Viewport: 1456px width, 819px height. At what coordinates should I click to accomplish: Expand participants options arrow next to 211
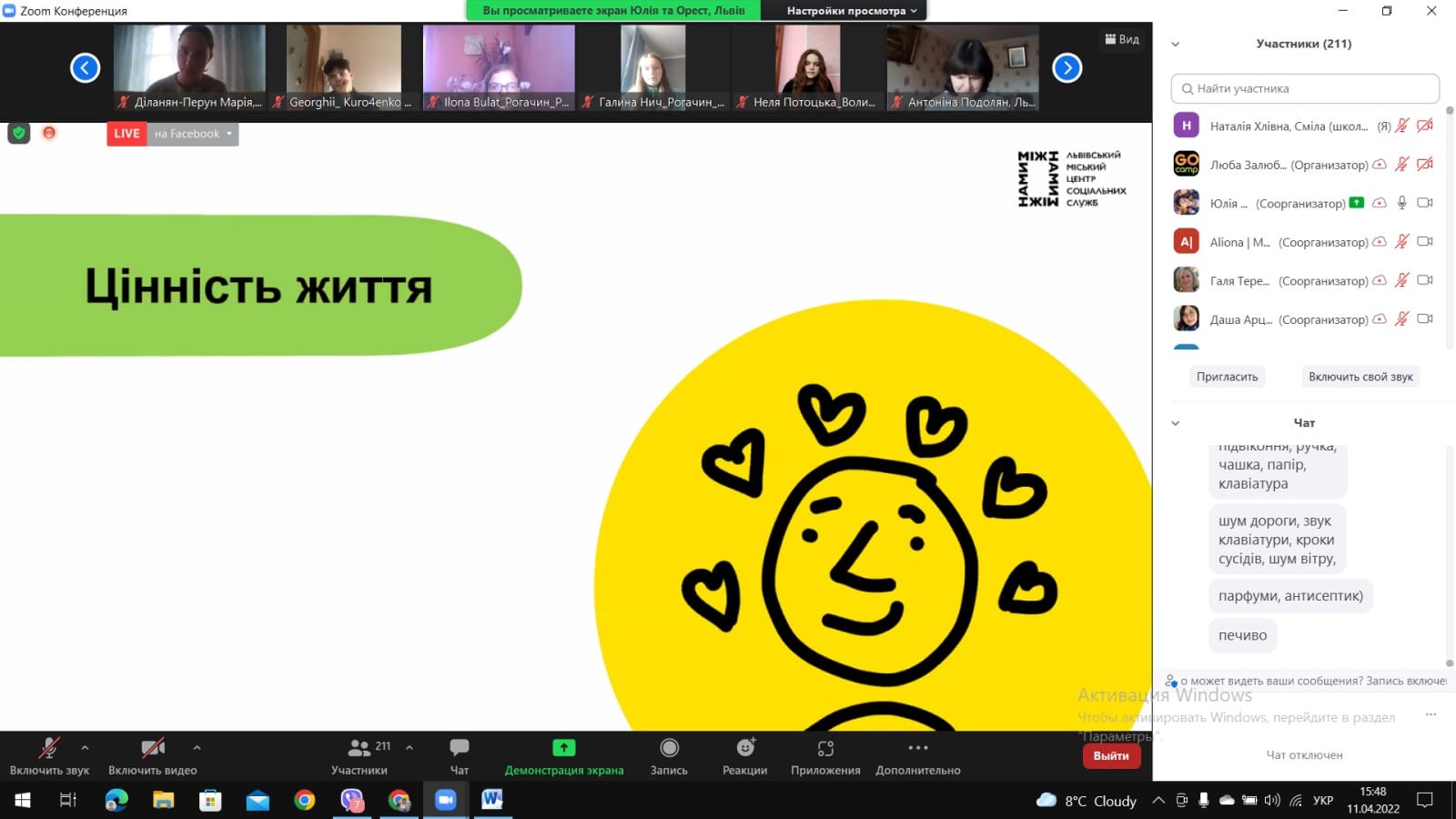pos(409,747)
